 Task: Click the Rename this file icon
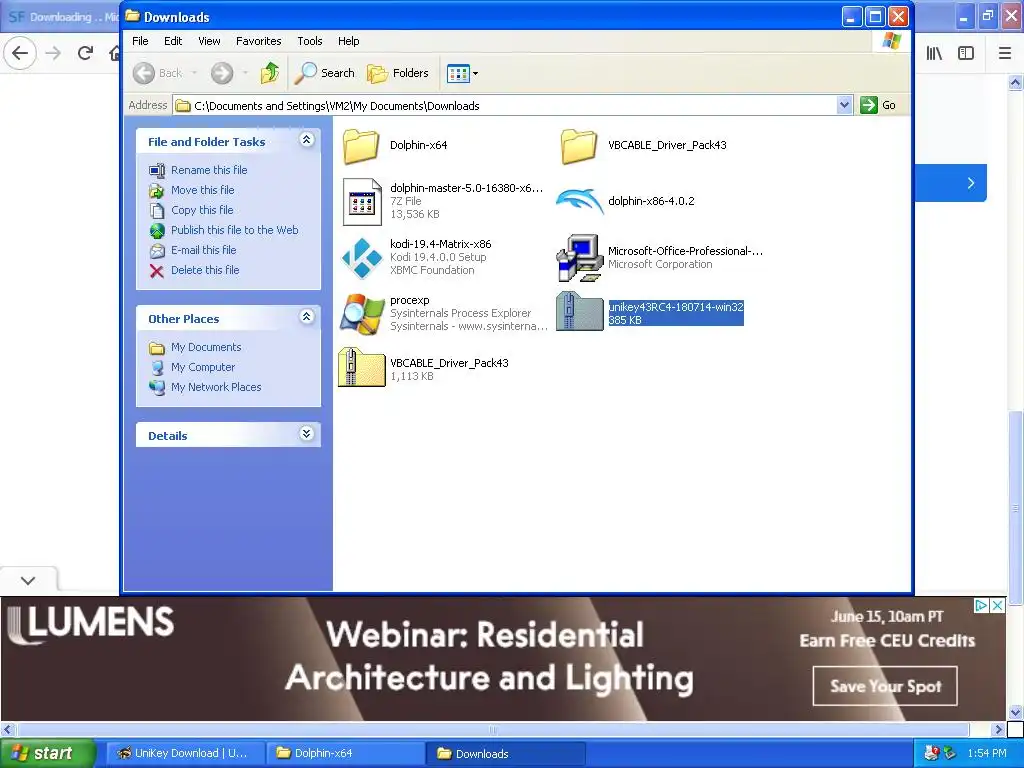coord(157,170)
